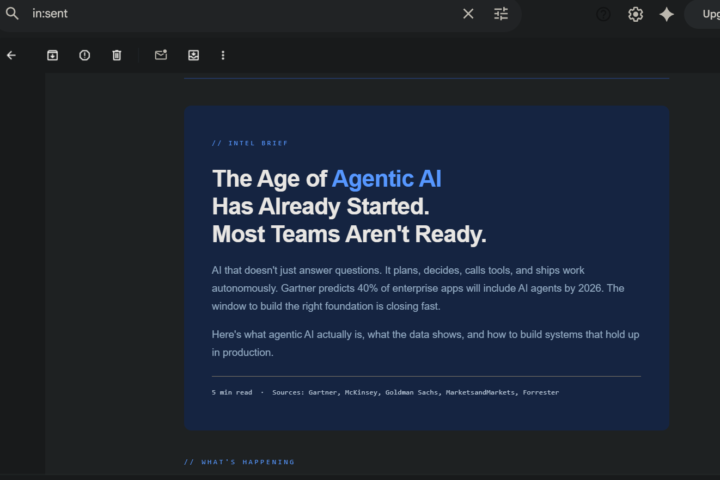Click the Gartner 40% prediction paragraph
Viewport: 720px width, 480px height.
[x=418, y=288]
